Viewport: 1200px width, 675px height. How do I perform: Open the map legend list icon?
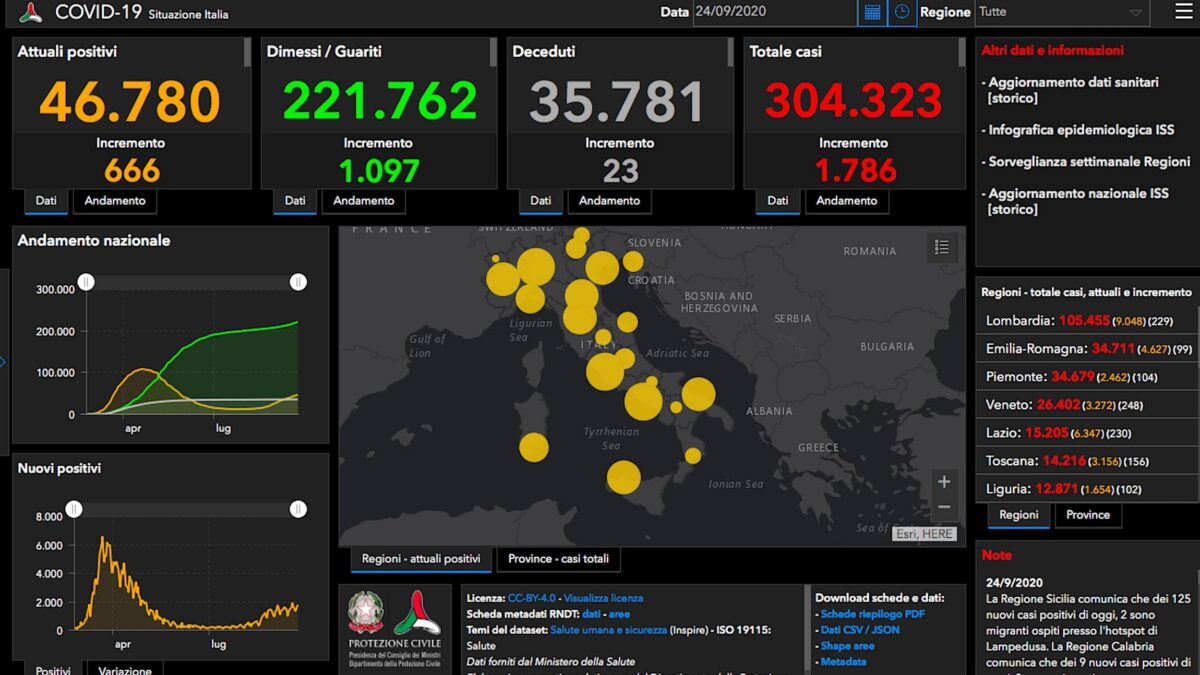[941, 247]
